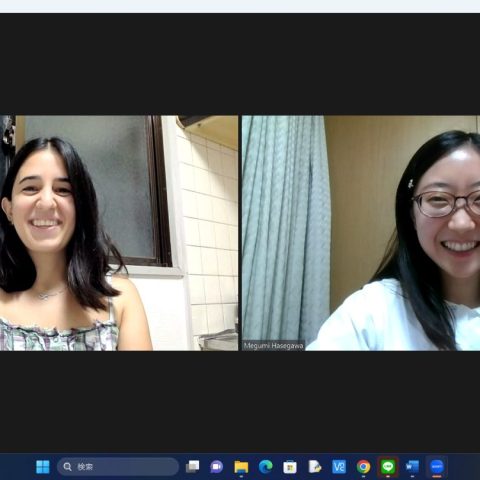Open the Windows Start menu

(43, 467)
